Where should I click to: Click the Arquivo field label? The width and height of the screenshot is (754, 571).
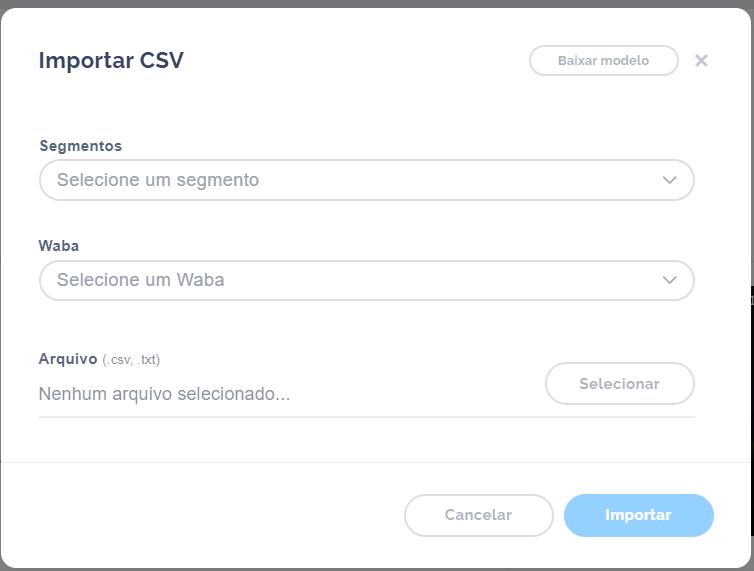68,359
